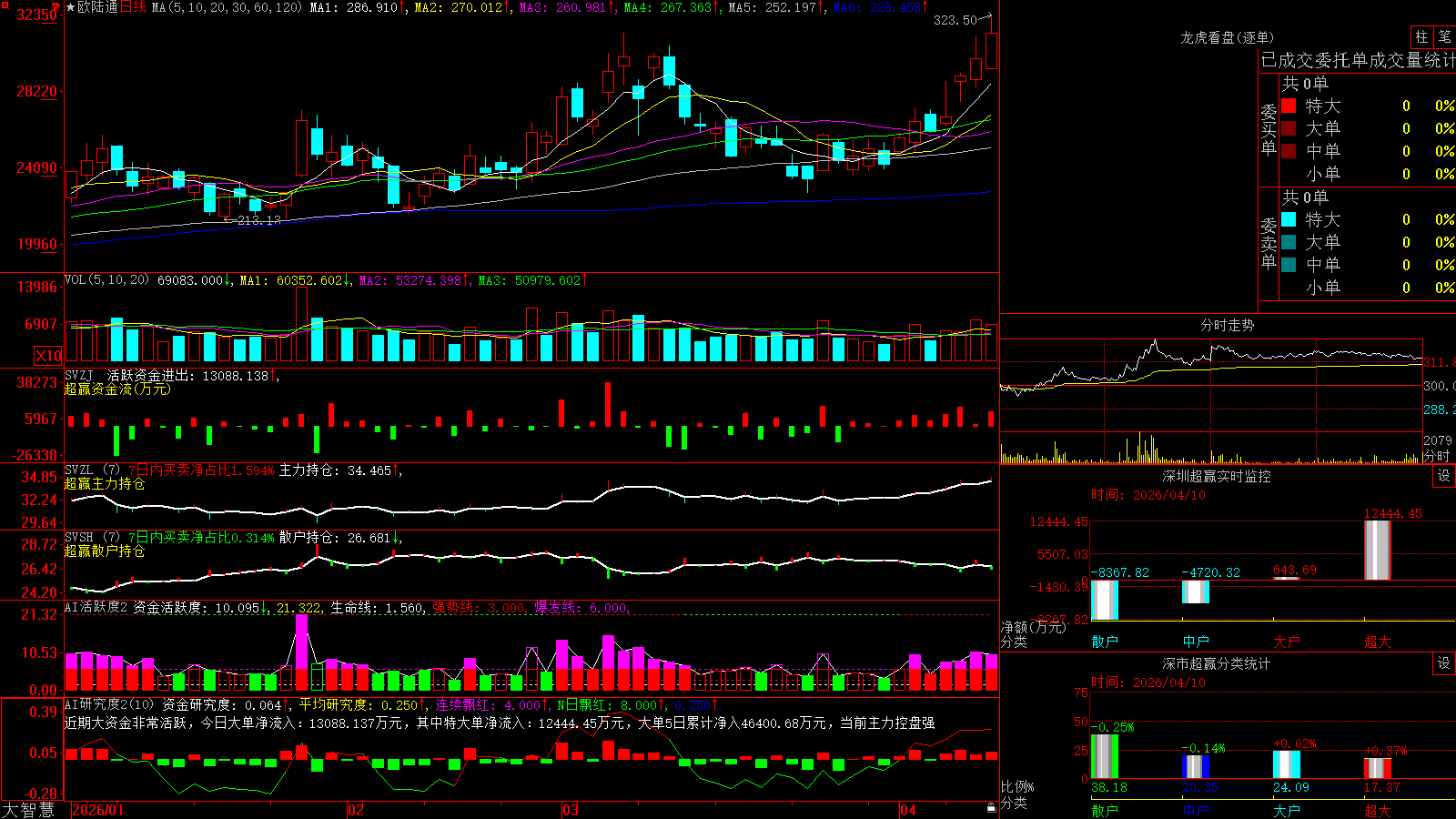Click the 深市超赢分类统计 panel title
Viewport: 1456px width, 819px height.
point(1216,663)
